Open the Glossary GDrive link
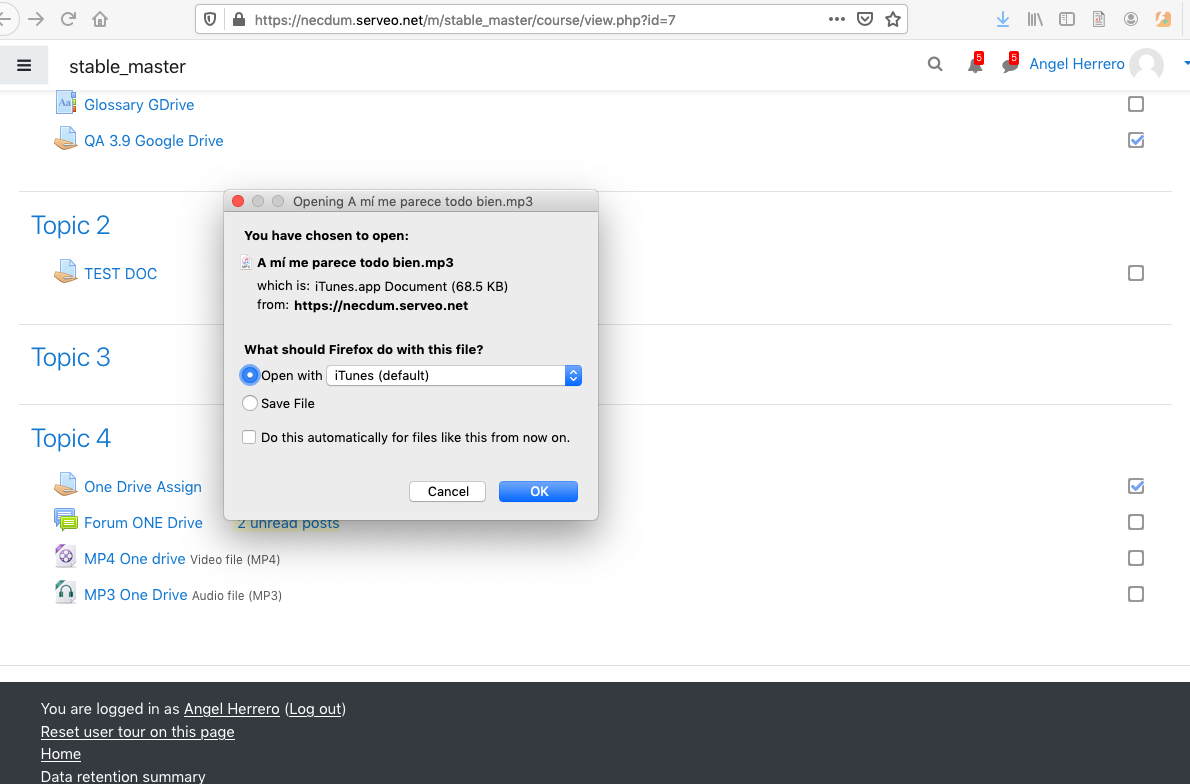Image resolution: width=1190 pixels, height=784 pixels. [x=139, y=105]
